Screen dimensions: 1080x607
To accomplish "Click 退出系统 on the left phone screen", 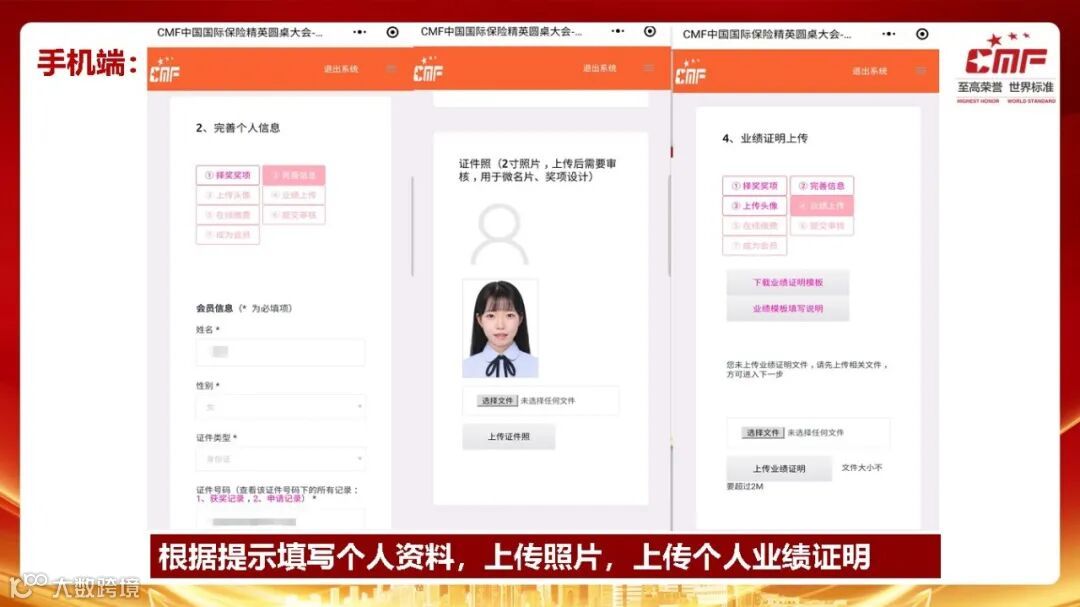I will [341, 69].
